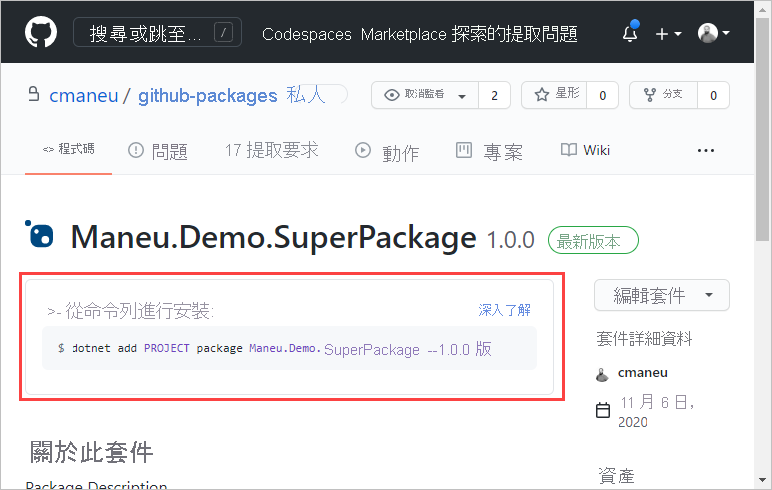Viewport: 772px width, 490px height.
Task: Open 探索的提取問題 header link
Action: tap(515, 34)
